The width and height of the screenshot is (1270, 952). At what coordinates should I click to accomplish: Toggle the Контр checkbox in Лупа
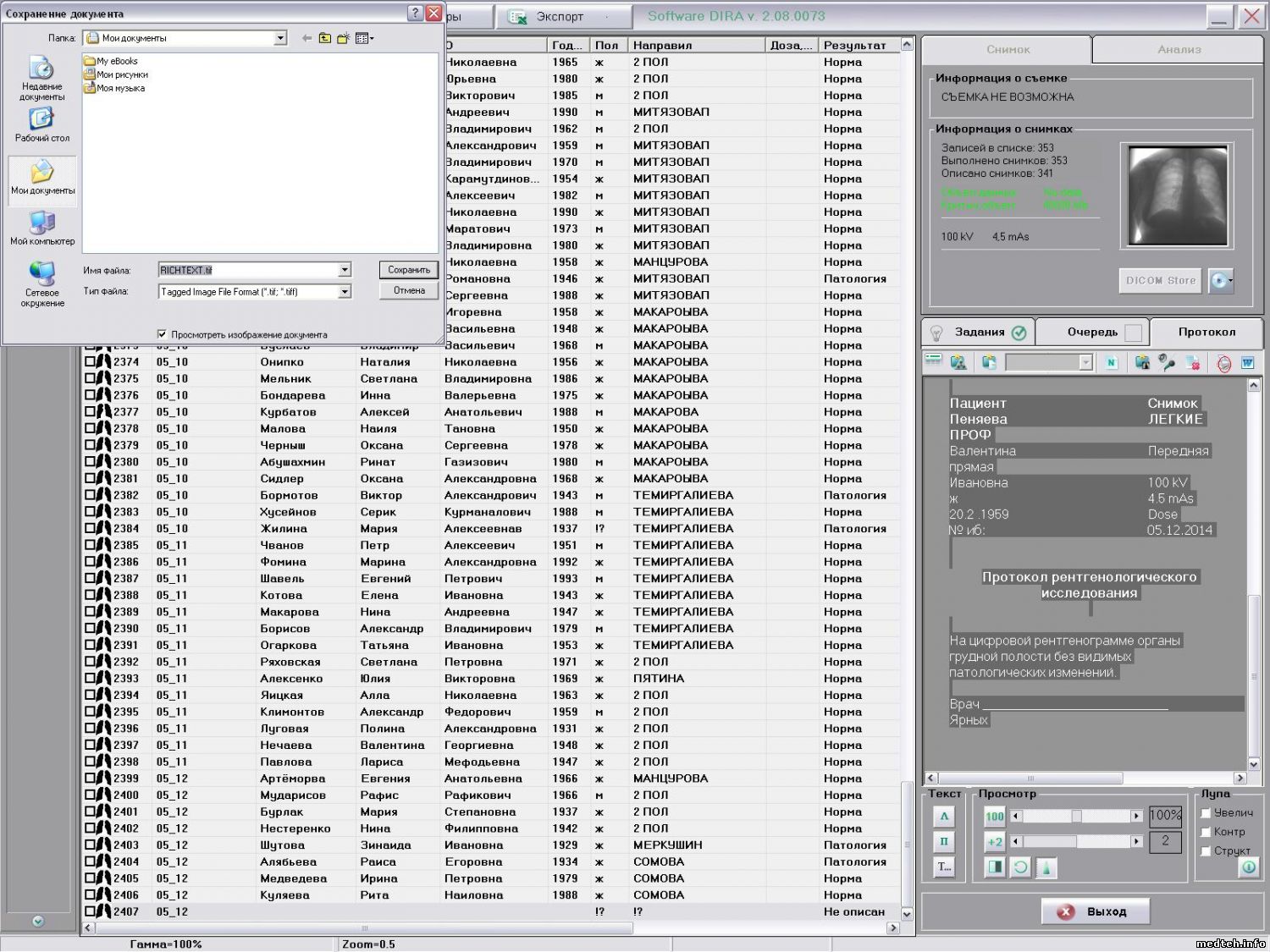click(x=1206, y=832)
